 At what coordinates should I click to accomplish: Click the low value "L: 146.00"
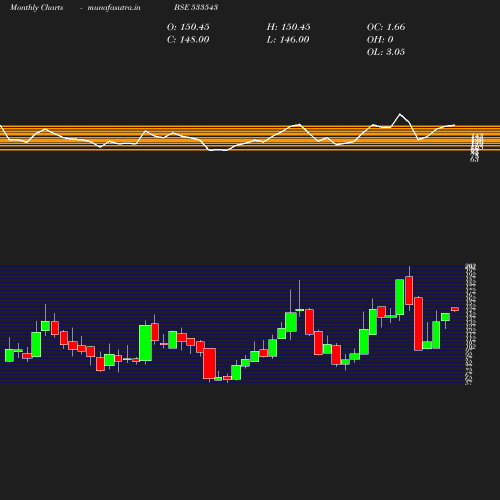pyautogui.click(x=288, y=40)
